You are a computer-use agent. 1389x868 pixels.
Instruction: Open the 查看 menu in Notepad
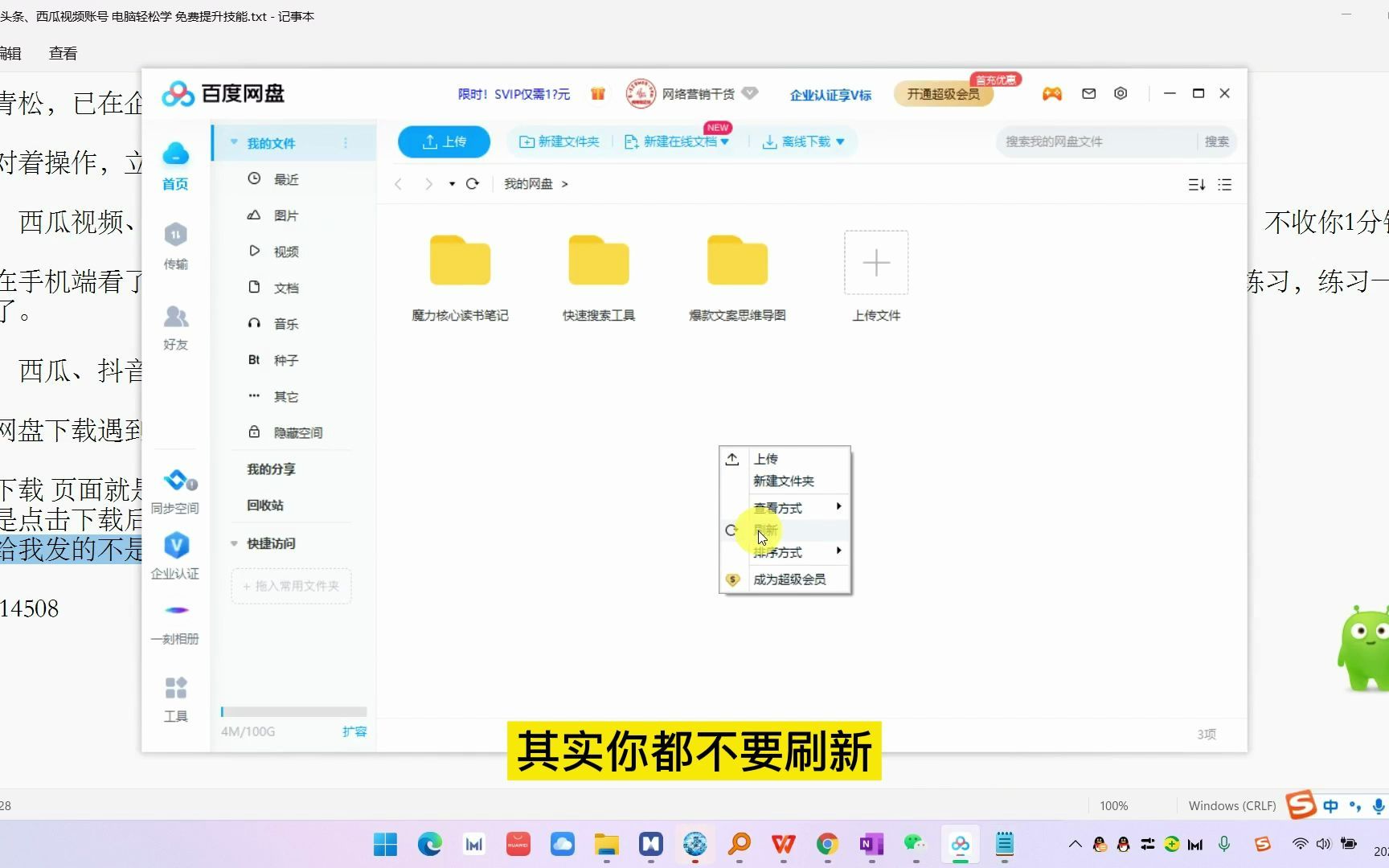(63, 53)
